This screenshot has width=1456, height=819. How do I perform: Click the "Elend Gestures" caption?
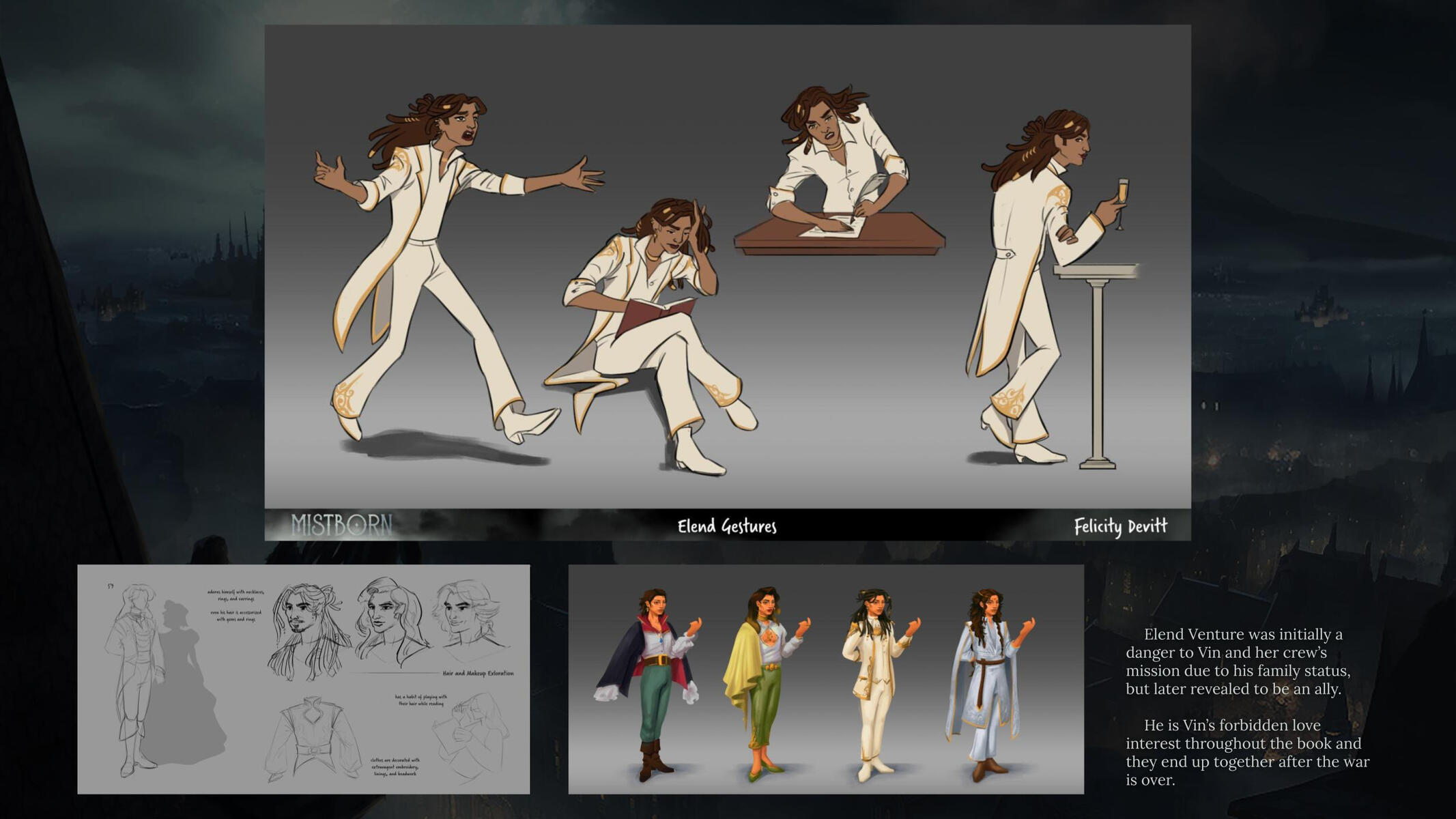tap(727, 526)
